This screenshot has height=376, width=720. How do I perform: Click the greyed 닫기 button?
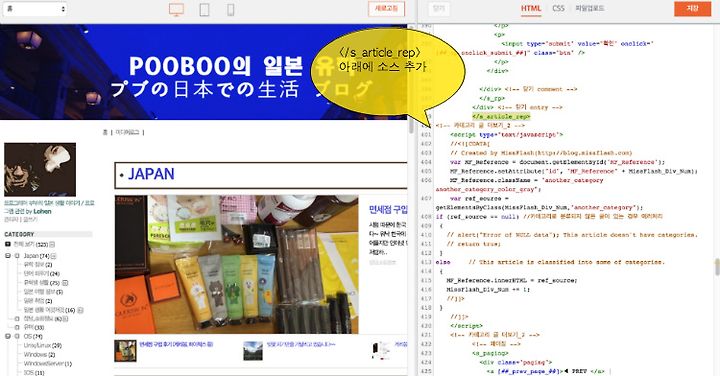tap(439, 9)
